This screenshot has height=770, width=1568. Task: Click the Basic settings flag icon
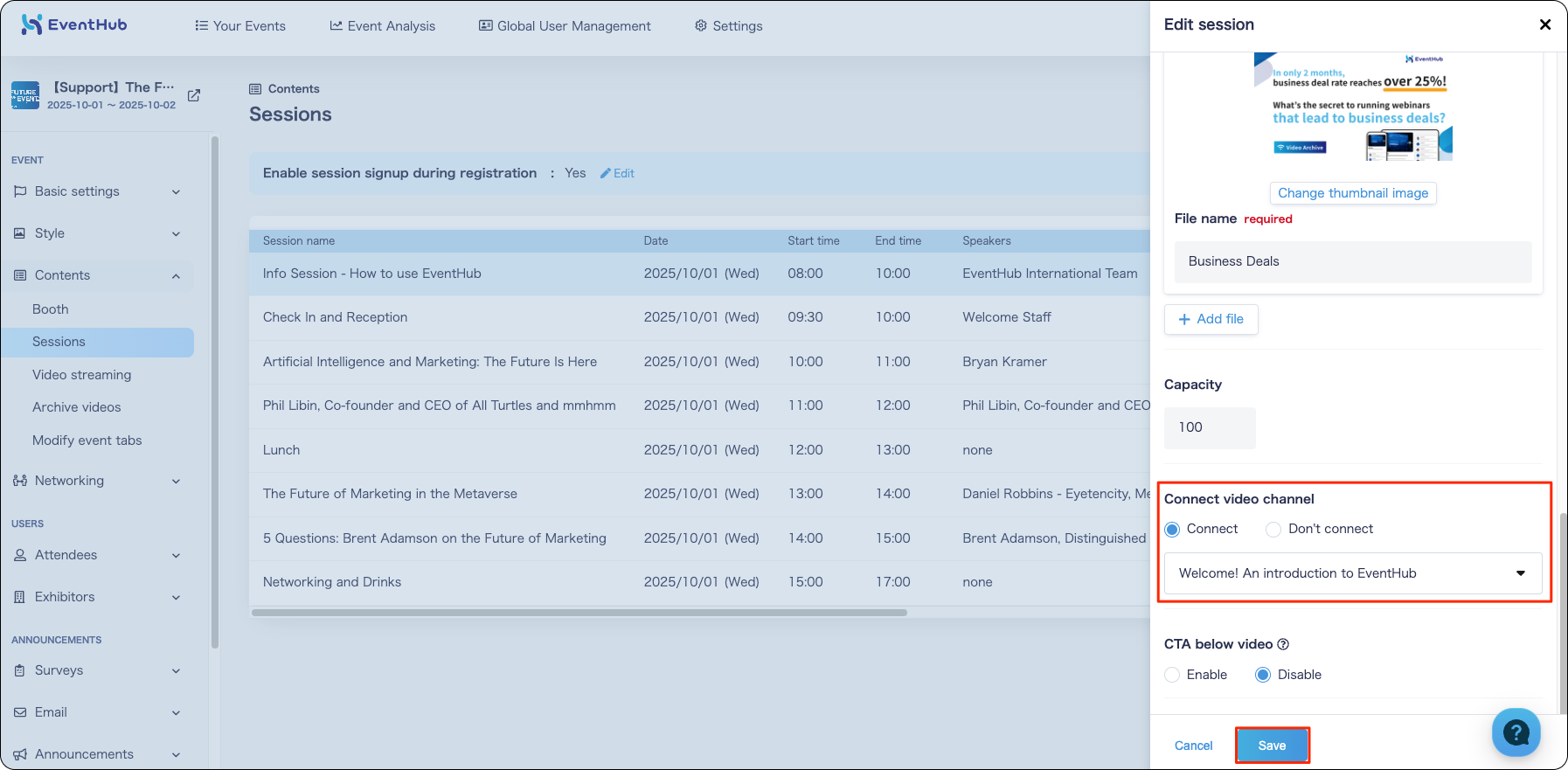coord(20,191)
